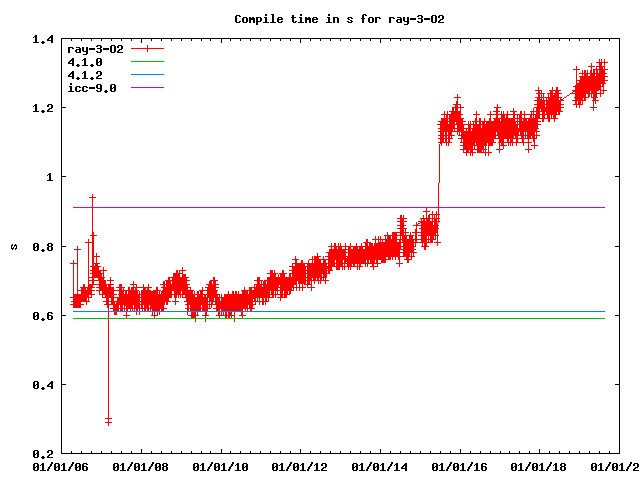640x480 pixels.
Task: Click the blue 4.1.2 legend line sample
Action: tap(146, 75)
